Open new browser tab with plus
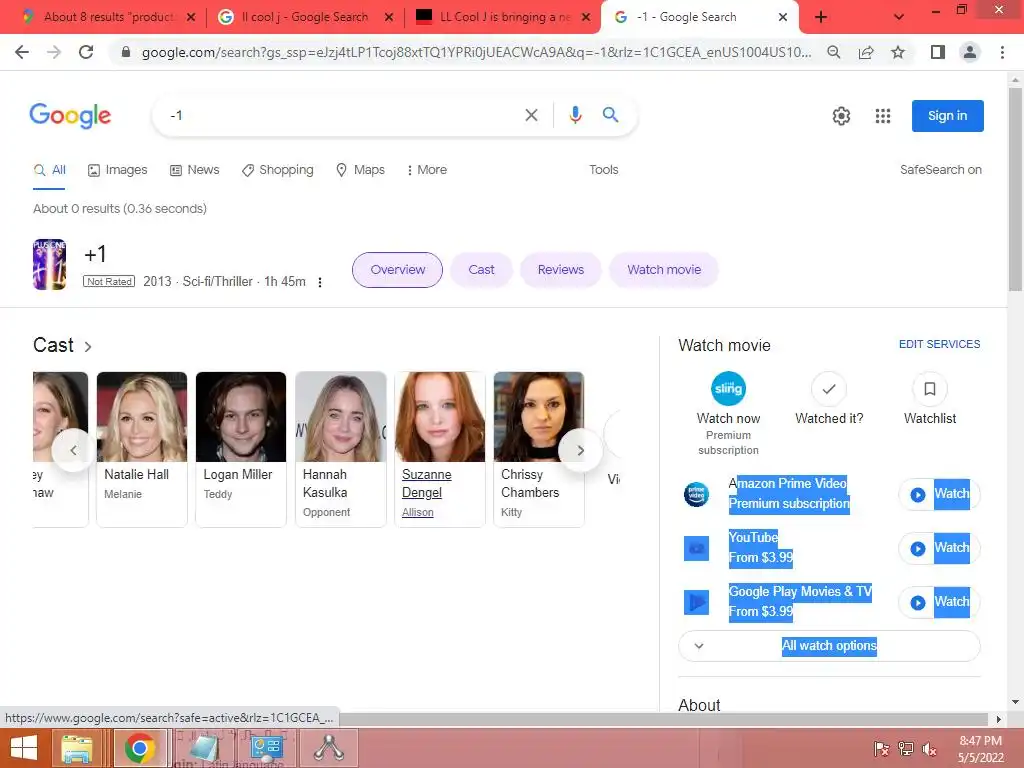Viewport: 1024px width, 768px height. [x=821, y=17]
